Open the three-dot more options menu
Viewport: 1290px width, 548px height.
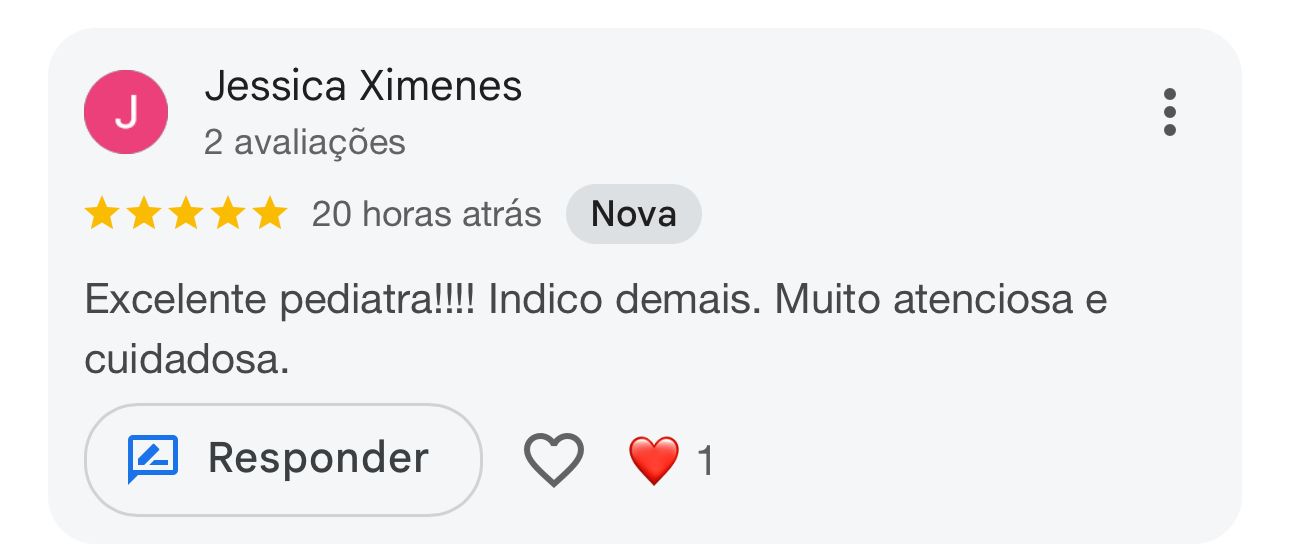pos(1169,112)
